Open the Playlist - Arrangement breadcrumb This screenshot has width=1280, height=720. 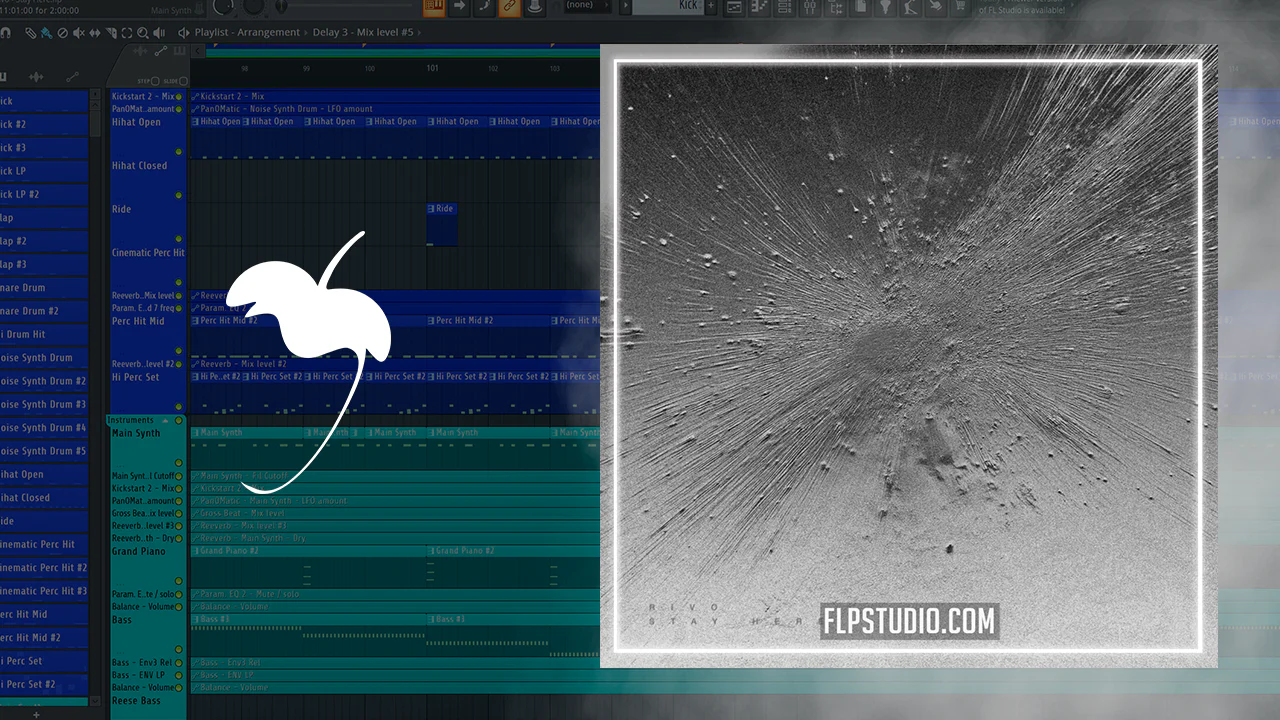coord(247,32)
